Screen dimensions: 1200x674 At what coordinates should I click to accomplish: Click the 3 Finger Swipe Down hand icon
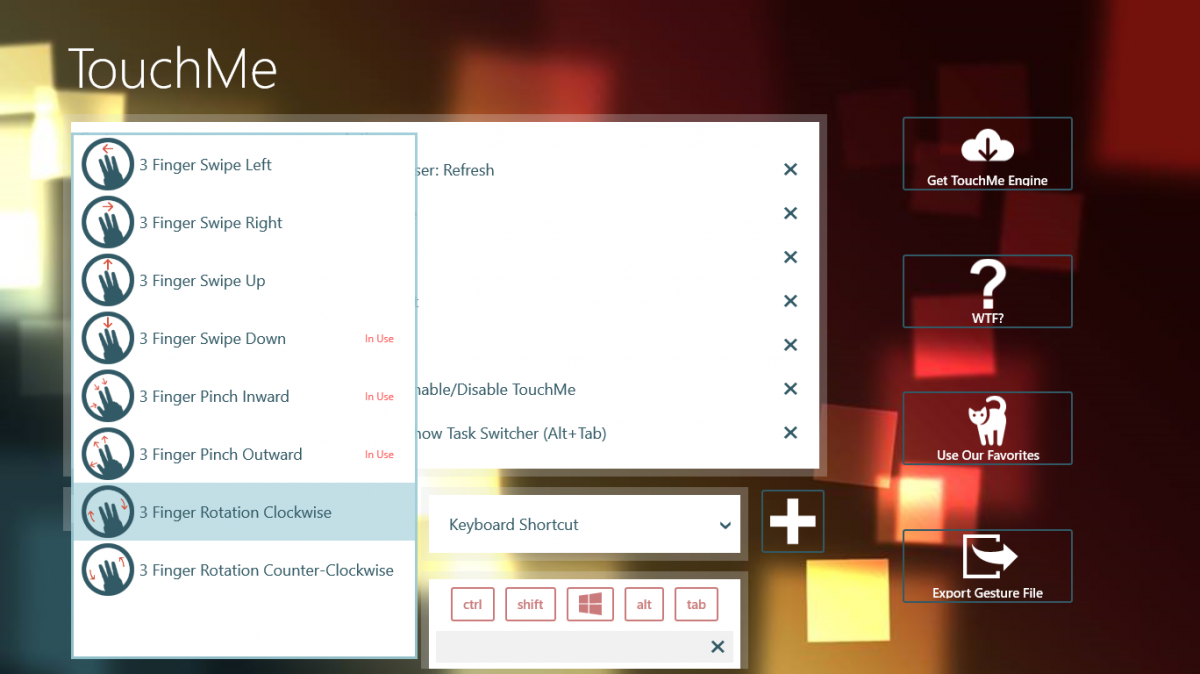pos(108,339)
